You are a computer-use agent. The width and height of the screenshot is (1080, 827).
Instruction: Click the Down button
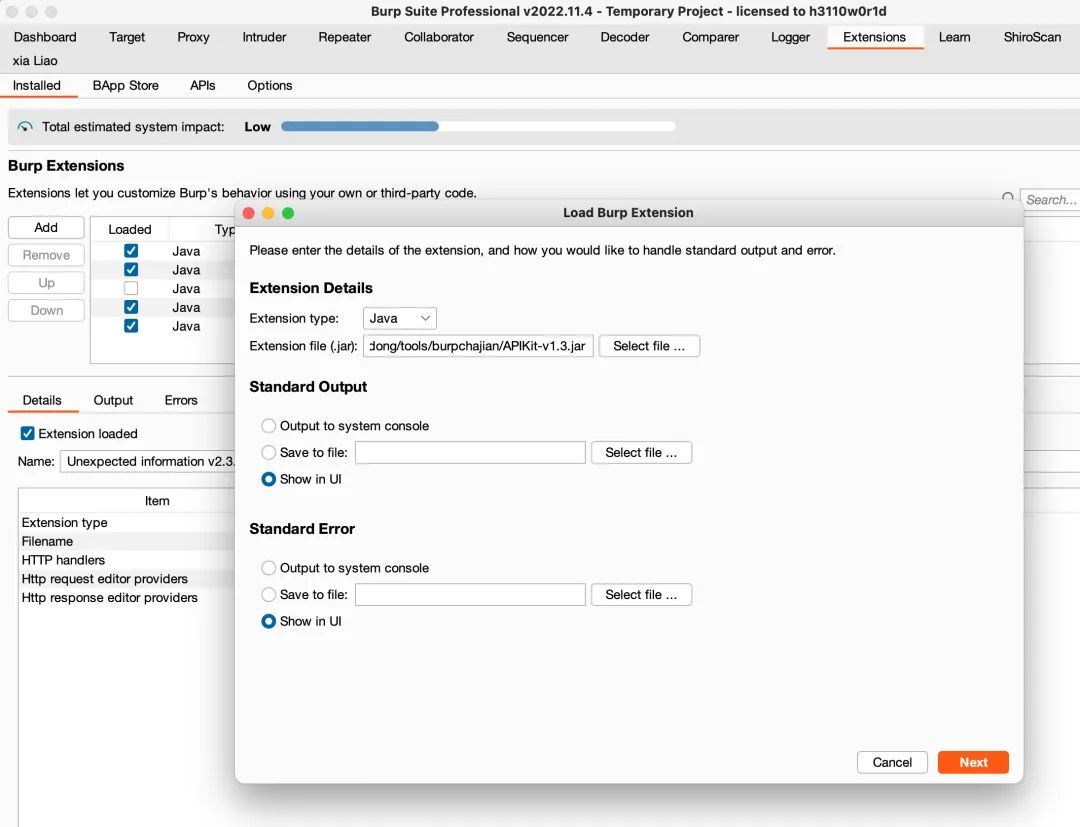(x=46, y=310)
